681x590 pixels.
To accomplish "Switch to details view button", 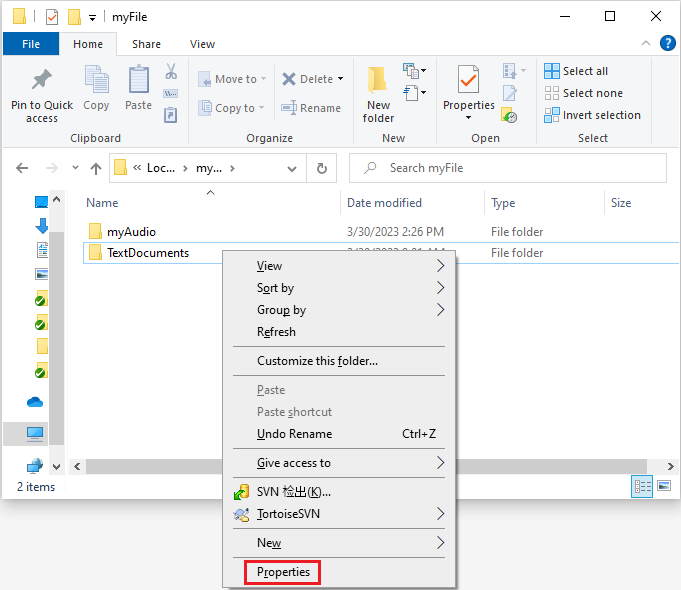I will pos(642,486).
